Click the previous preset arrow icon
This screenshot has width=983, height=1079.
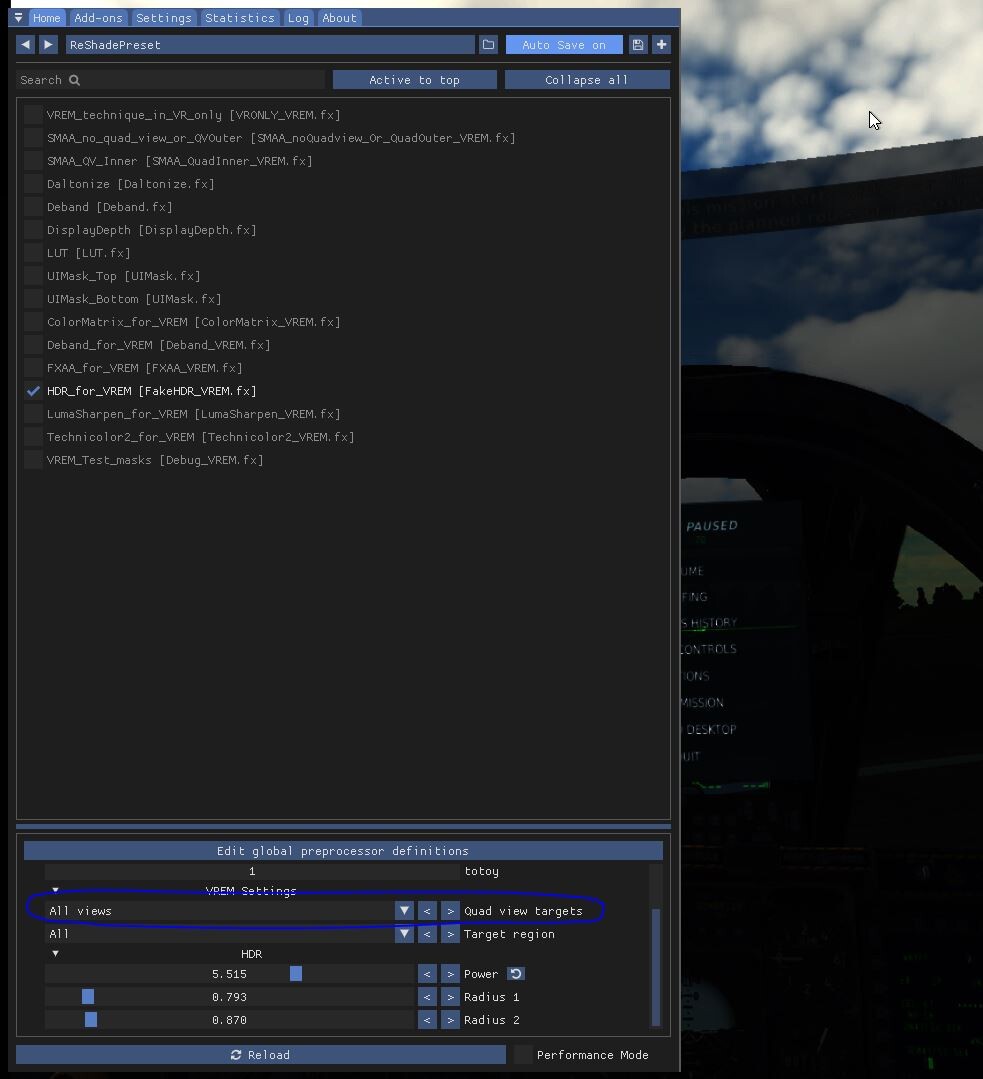[x=25, y=45]
